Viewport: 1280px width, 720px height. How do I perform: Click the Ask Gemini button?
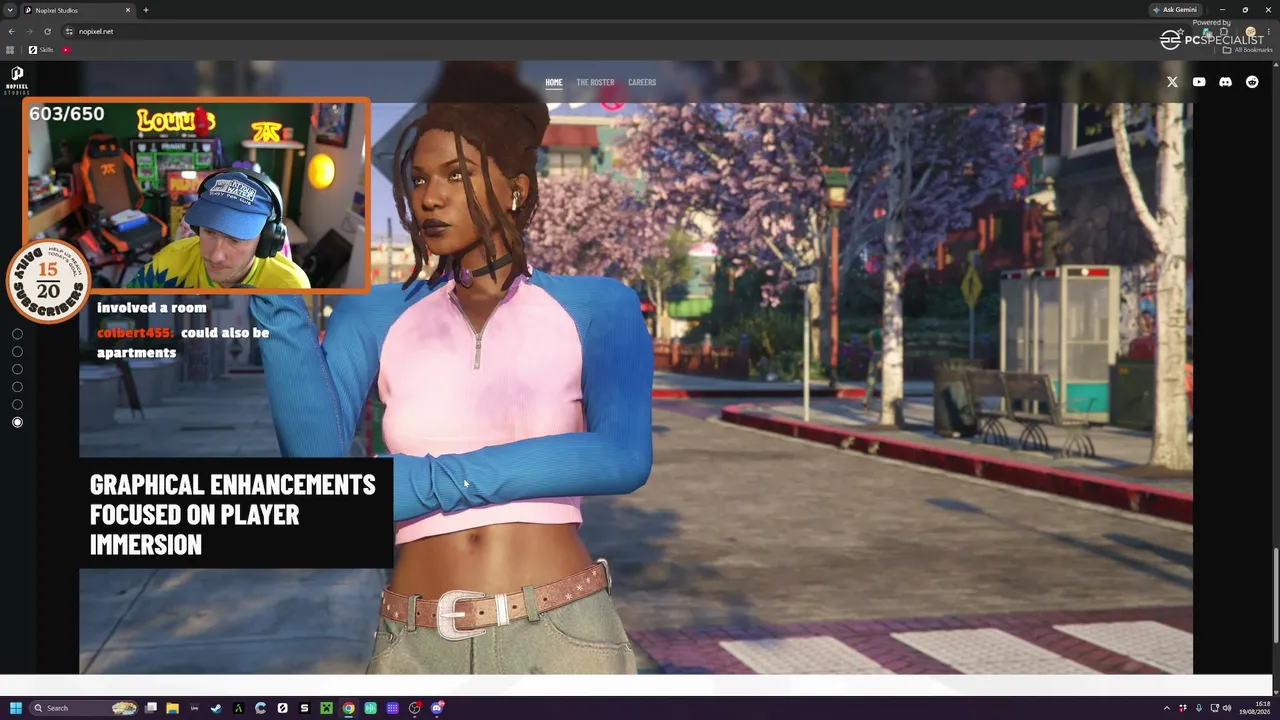[1175, 10]
